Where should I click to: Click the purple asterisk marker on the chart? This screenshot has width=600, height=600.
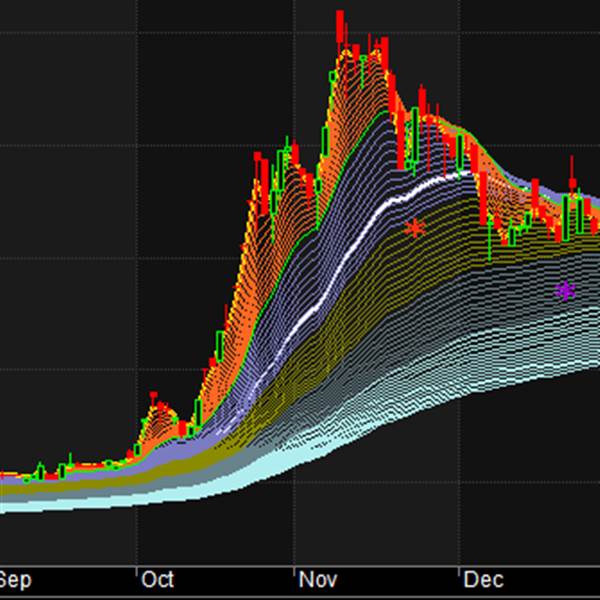coord(565,291)
